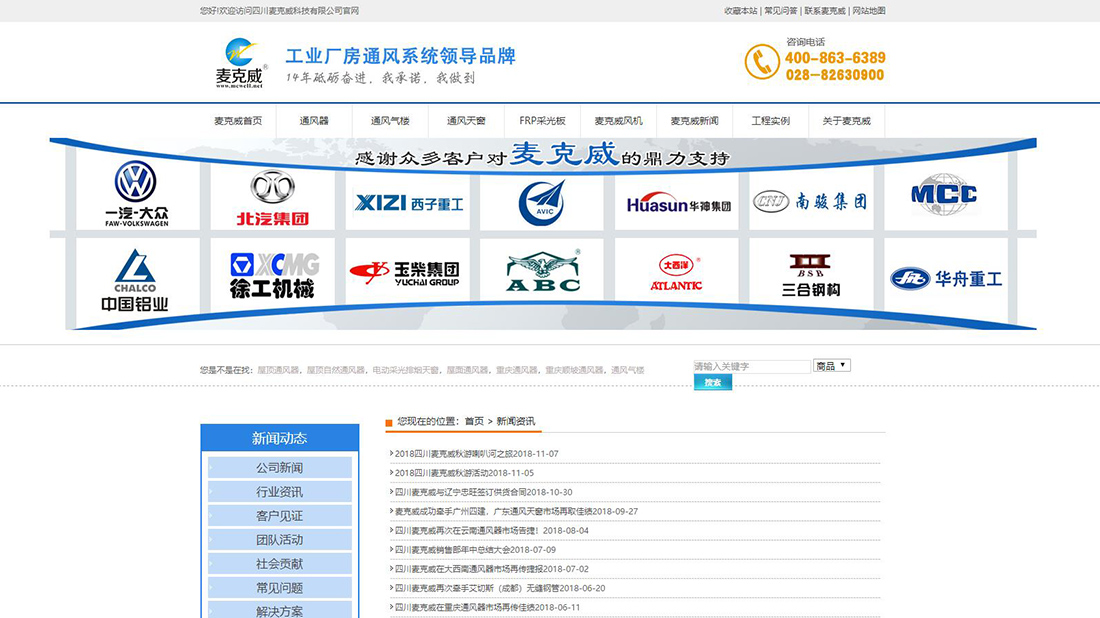Viewport: 1100px width, 618px height.
Task: Click the 重庆顺坡通风器 suggested keyword
Action: click(574, 370)
